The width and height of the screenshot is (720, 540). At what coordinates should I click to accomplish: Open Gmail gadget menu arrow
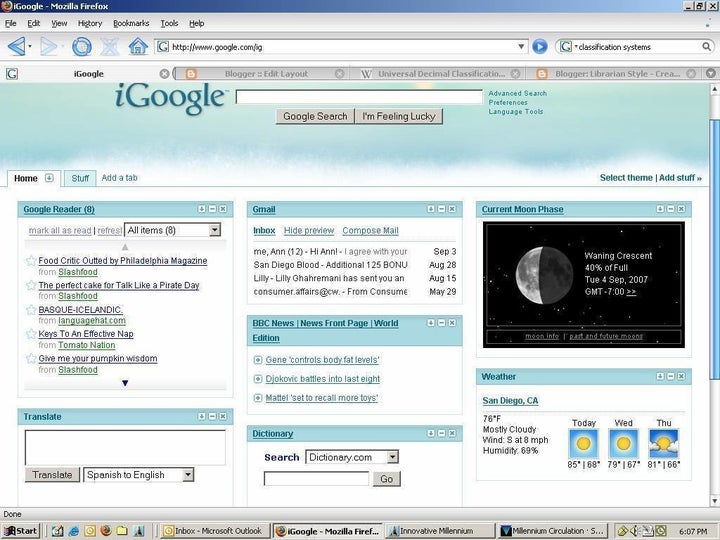(x=431, y=209)
